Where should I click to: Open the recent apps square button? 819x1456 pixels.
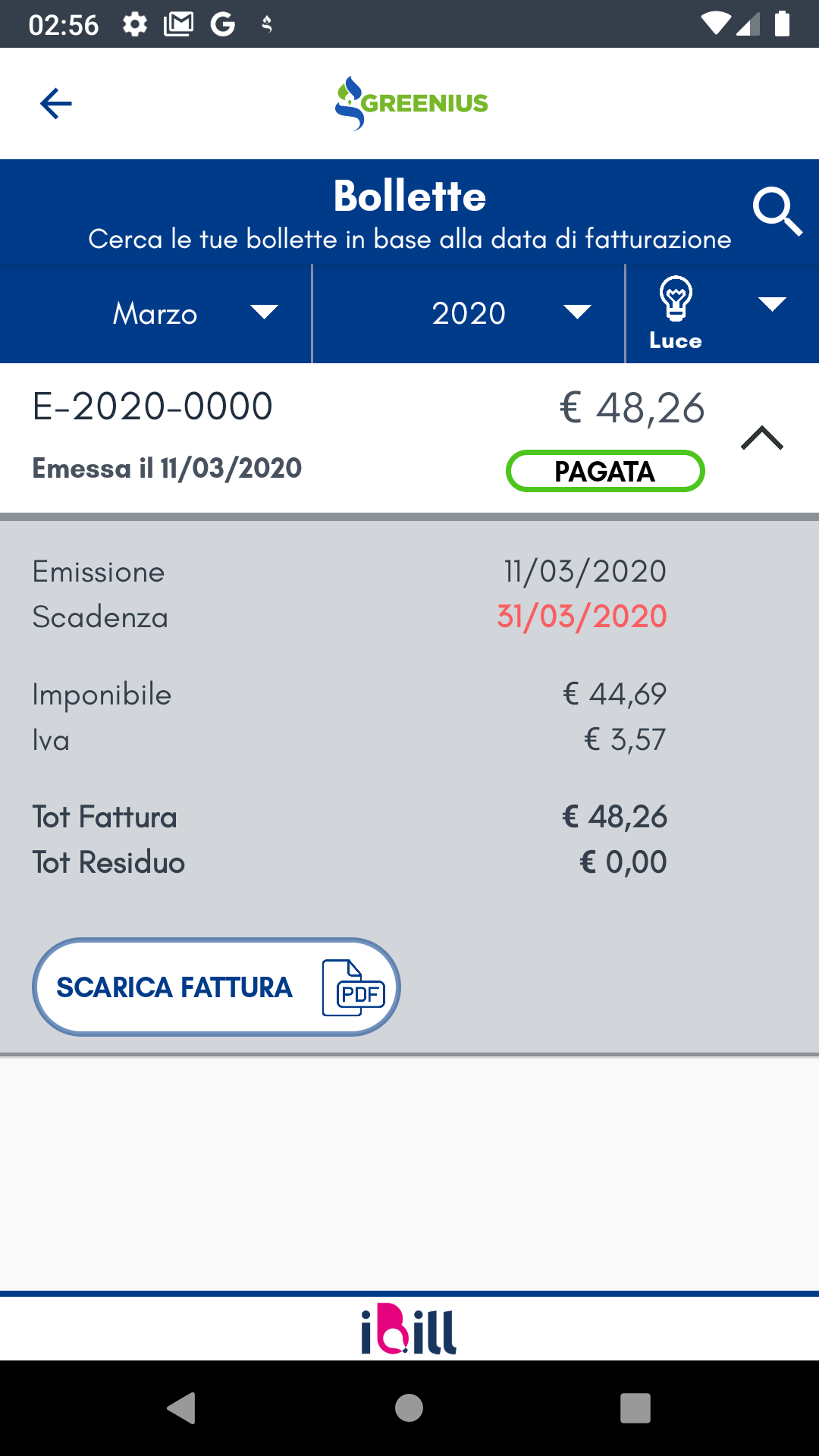click(x=635, y=1408)
